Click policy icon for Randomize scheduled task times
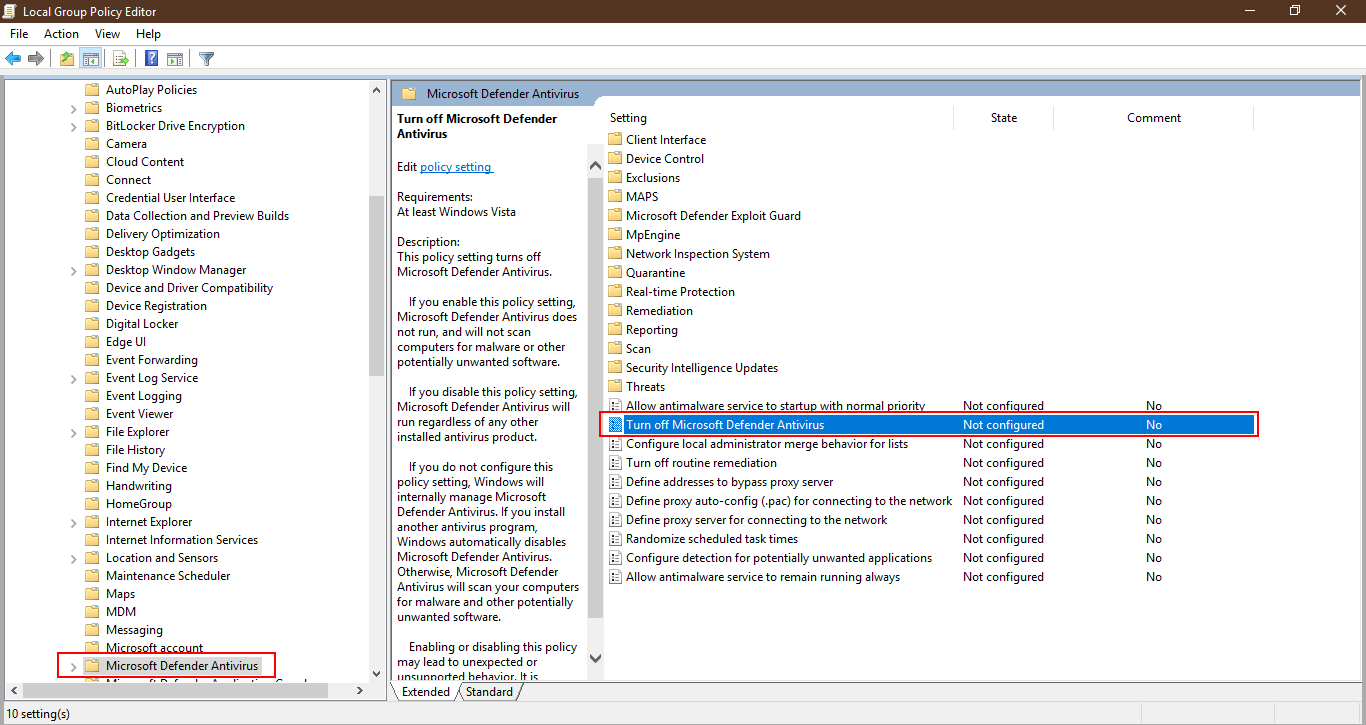This screenshot has width=1366, height=725. point(616,539)
